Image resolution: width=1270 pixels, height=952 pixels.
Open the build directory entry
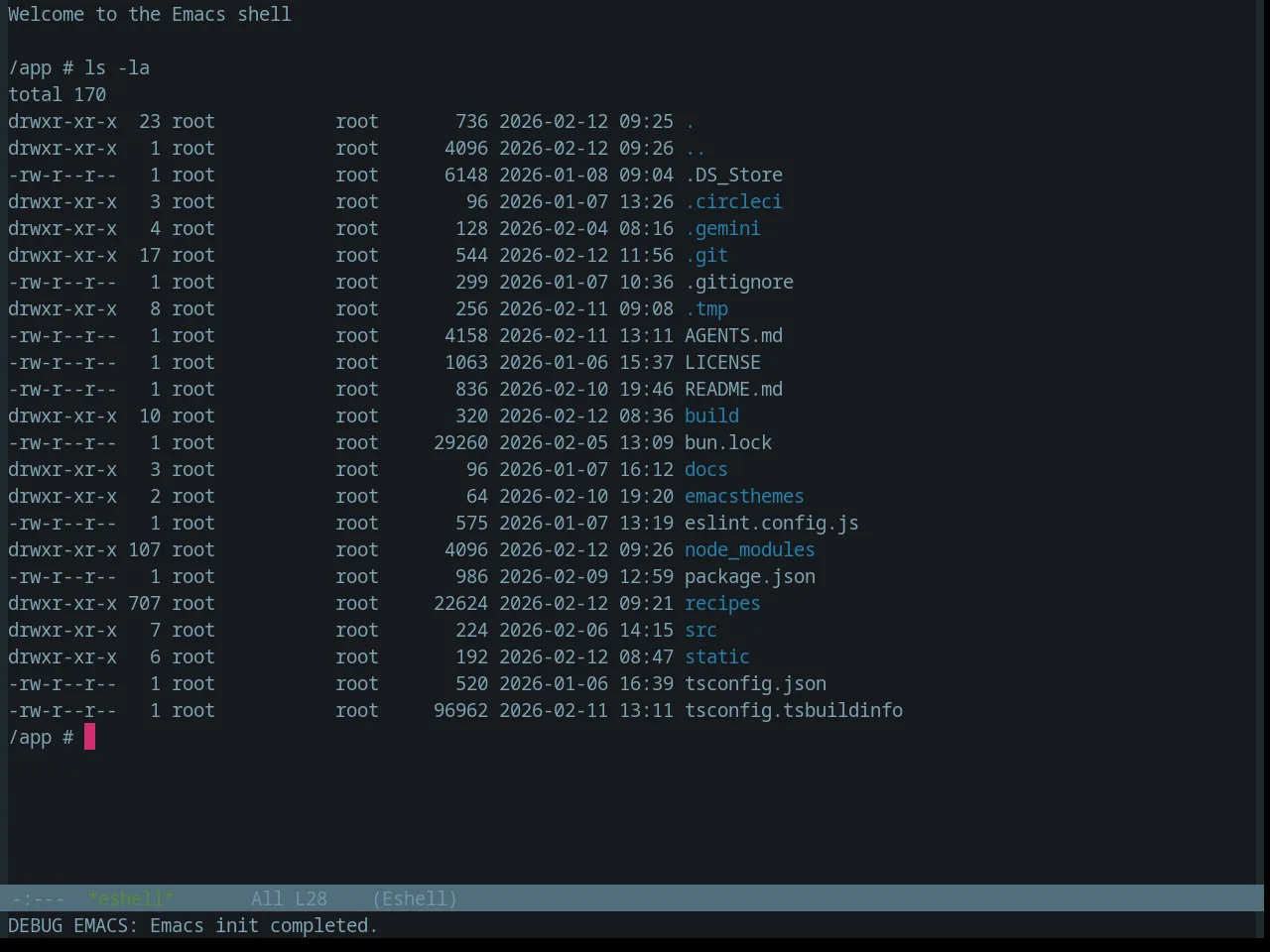tap(711, 416)
